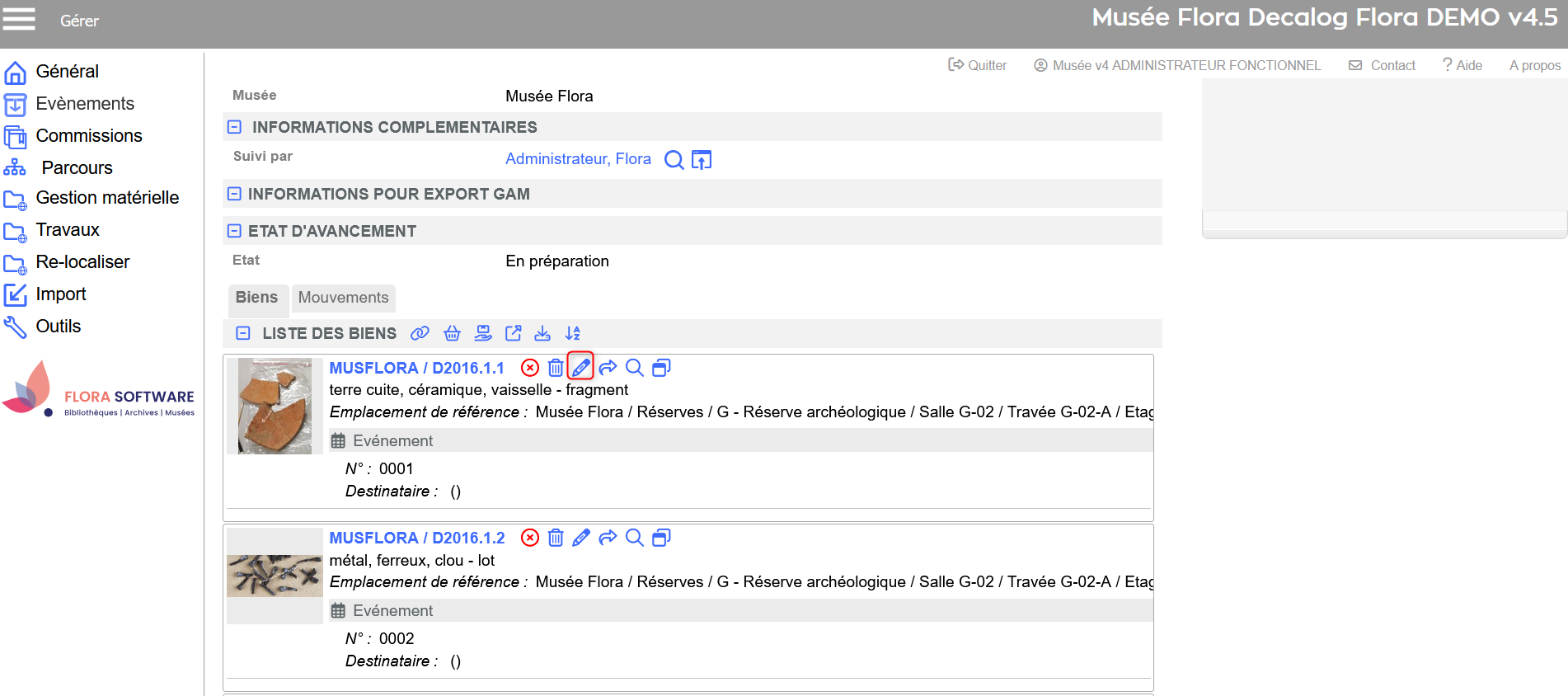
Task: Open the hamburger menu at top left
Action: (19, 19)
